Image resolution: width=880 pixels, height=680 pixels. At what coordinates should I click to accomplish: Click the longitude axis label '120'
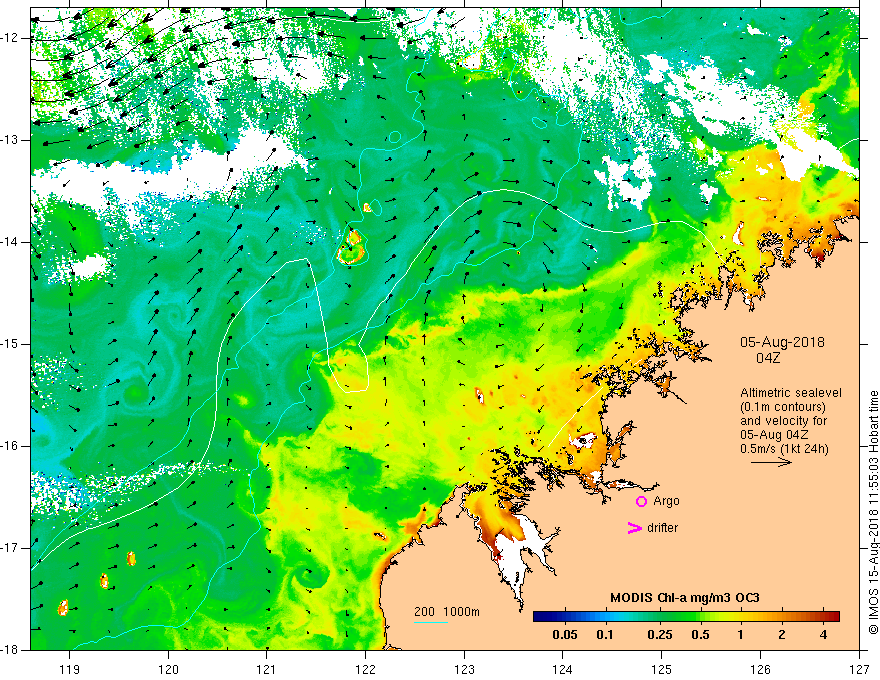click(x=168, y=669)
